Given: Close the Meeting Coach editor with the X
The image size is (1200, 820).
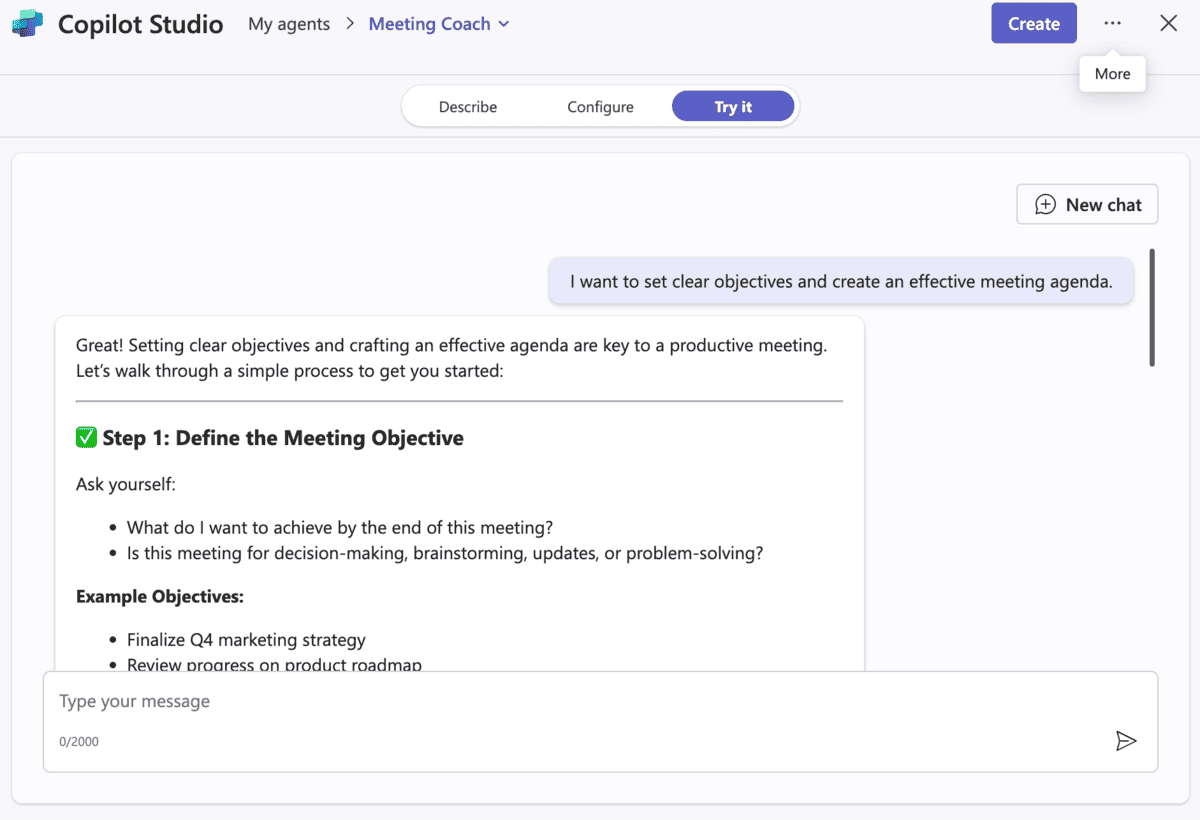Looking at the screenshot, I should pyautogui.click(x=1168, y=22).
